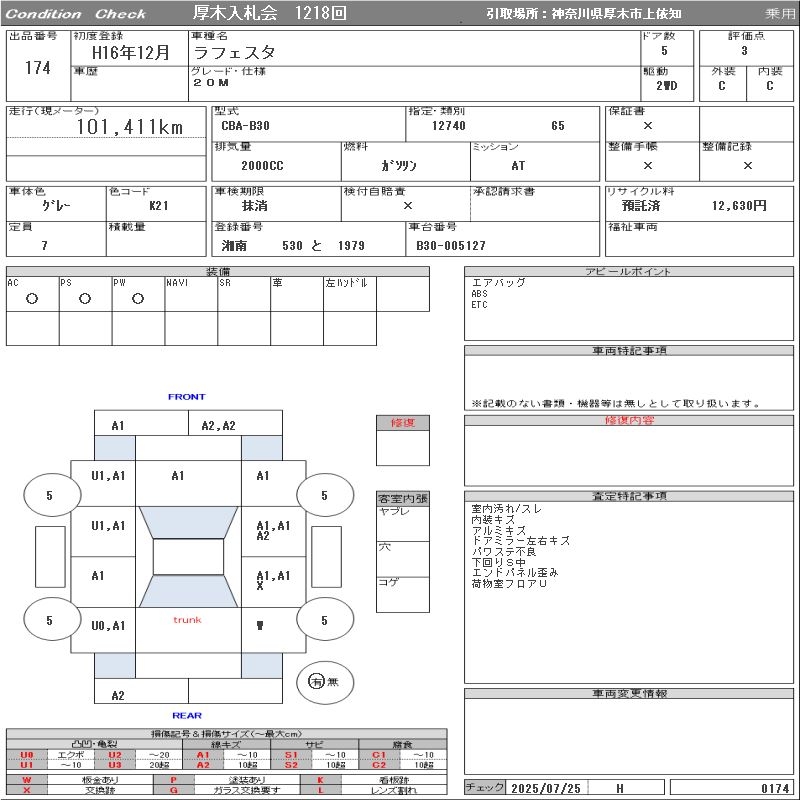The height and width of the screenshot is (800, 800).
Task: Click the front-left tire circle on diagram
Action: 51,495
